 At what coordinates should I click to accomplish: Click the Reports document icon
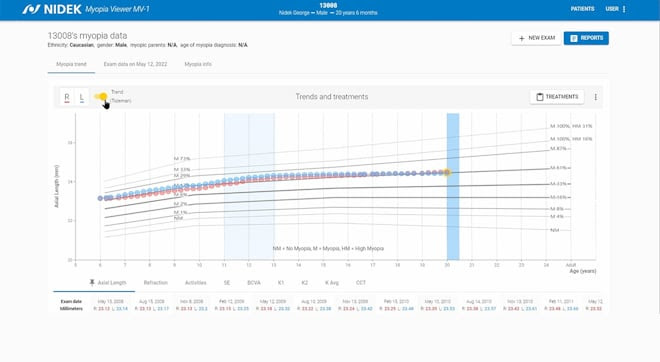tap(573, 38)
